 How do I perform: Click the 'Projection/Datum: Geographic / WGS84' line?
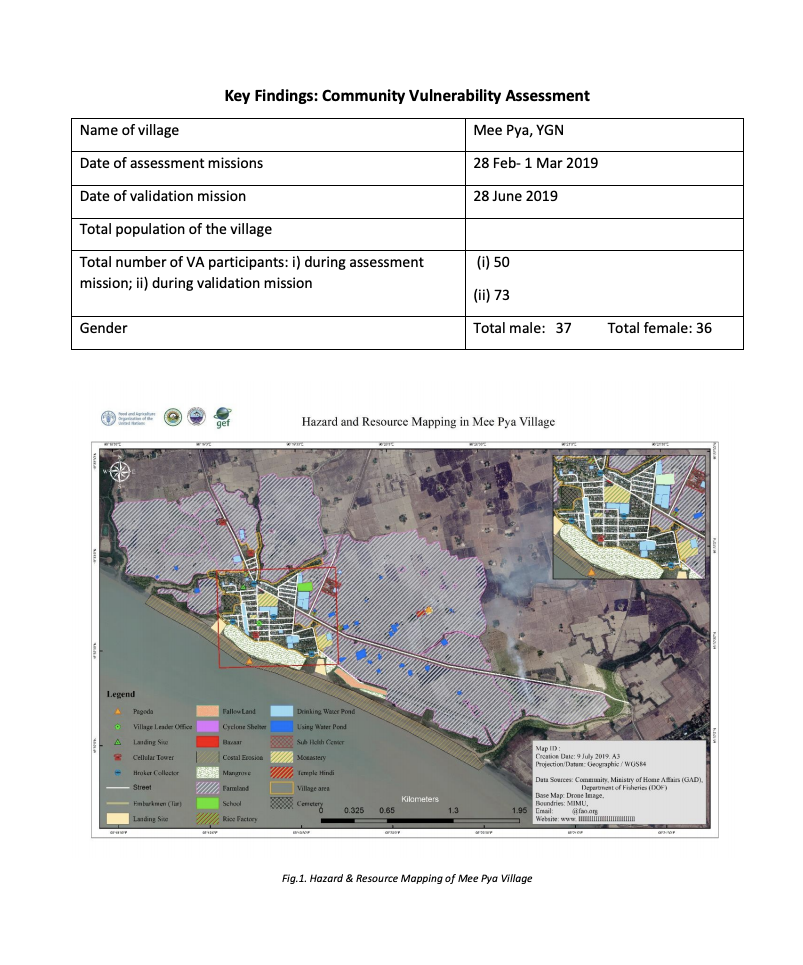591,764
